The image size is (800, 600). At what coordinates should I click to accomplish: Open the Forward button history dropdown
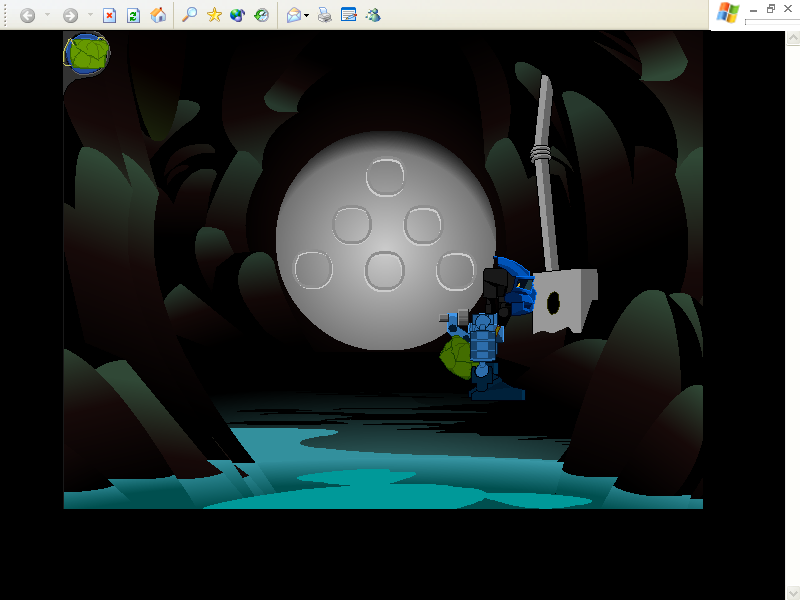(90, 15)
